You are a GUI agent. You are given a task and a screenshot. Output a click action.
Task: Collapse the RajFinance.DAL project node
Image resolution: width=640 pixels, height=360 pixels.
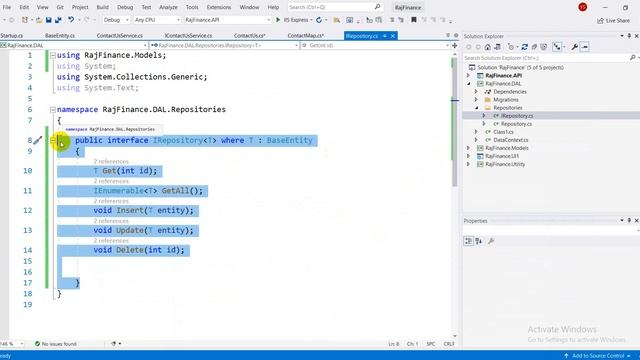click(x=469, y=84)
